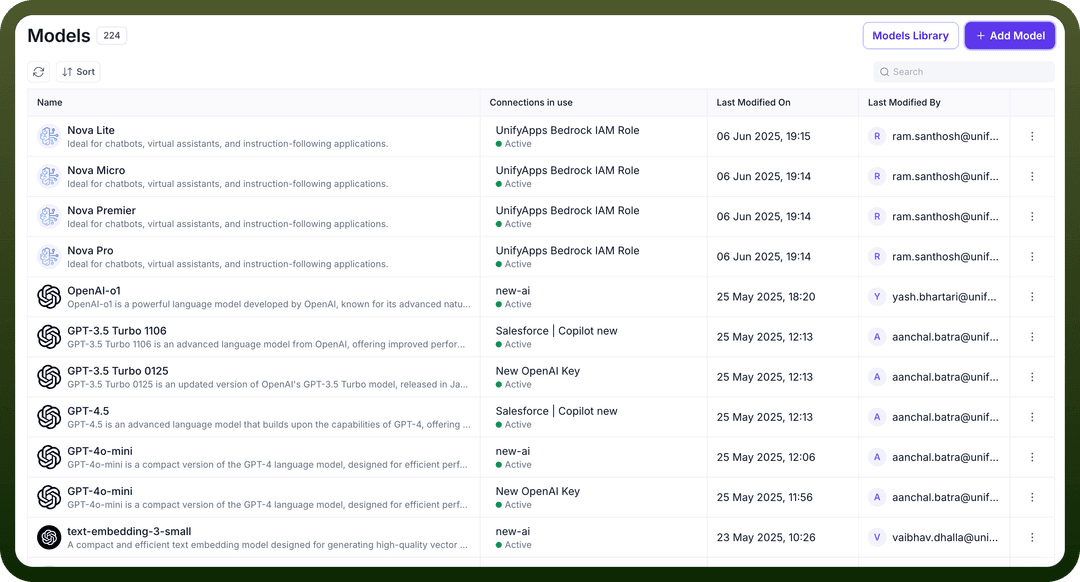The image size is (1080, 582).
Task: Click the Y avatar for yash.bhartari
Action: pyautogui.click(x=877, y=297)
